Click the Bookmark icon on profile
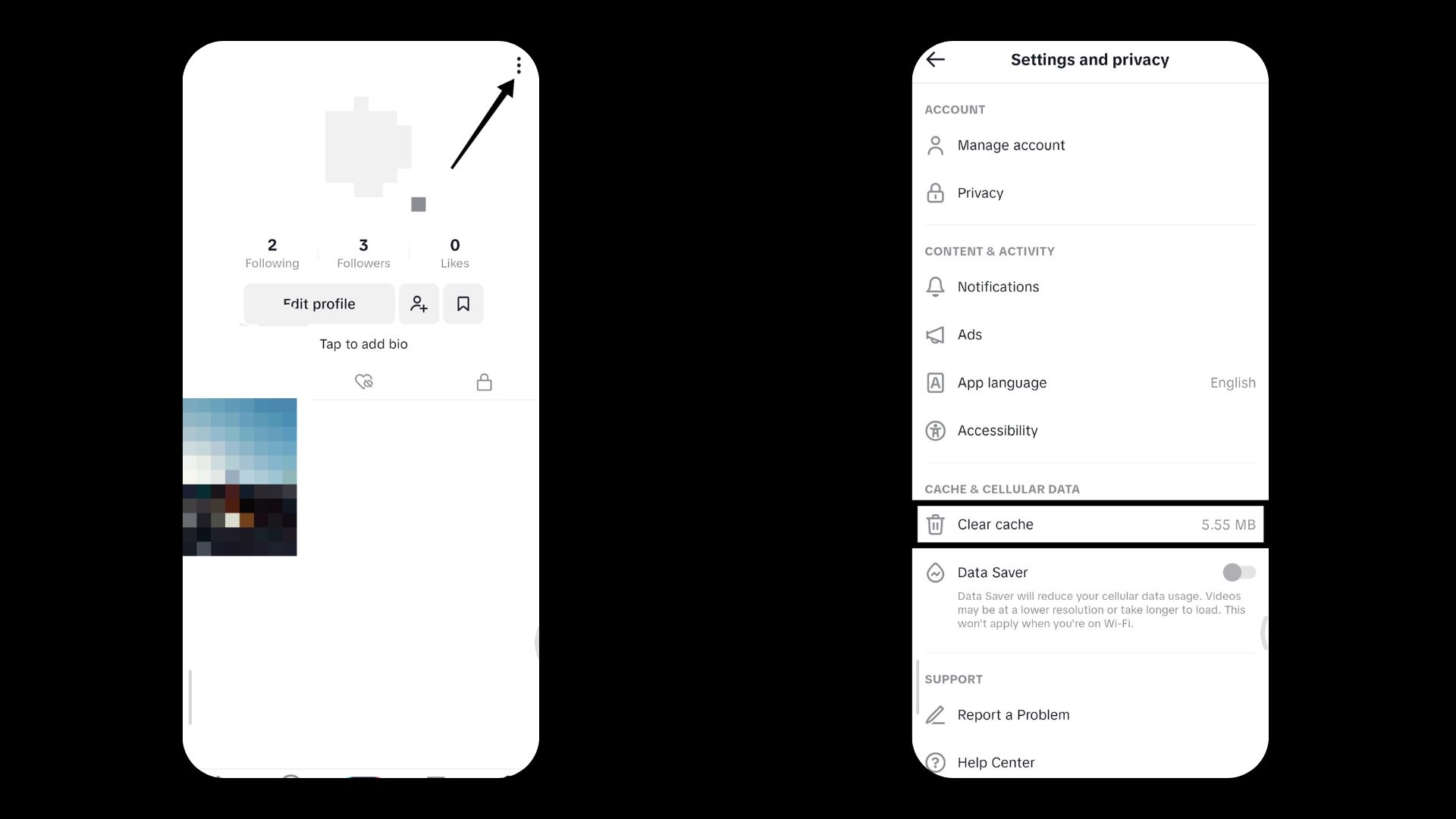The width and height of the screenshot is (1456, 819). [x=463, y=304]
